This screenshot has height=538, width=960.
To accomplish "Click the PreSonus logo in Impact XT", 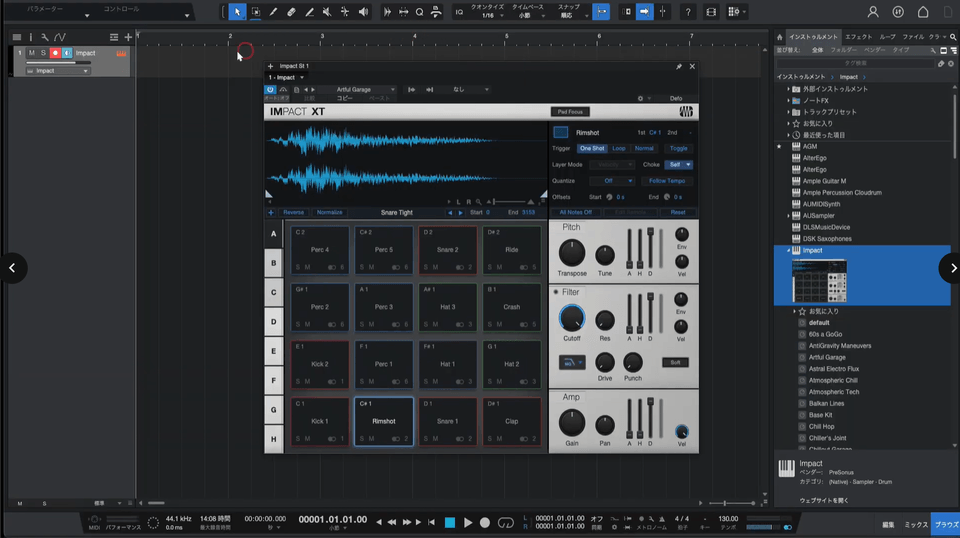I will point(688,111).
